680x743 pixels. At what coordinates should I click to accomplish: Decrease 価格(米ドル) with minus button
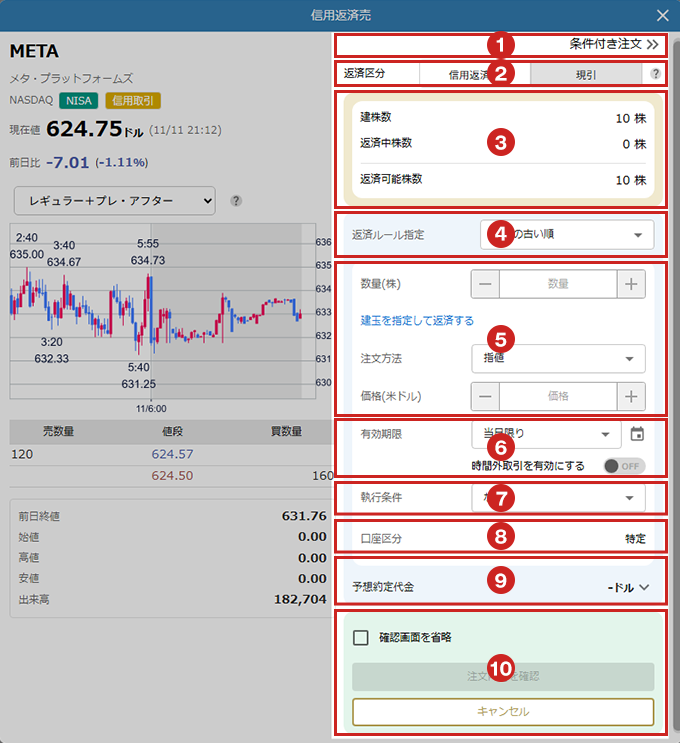pos(485,396)
